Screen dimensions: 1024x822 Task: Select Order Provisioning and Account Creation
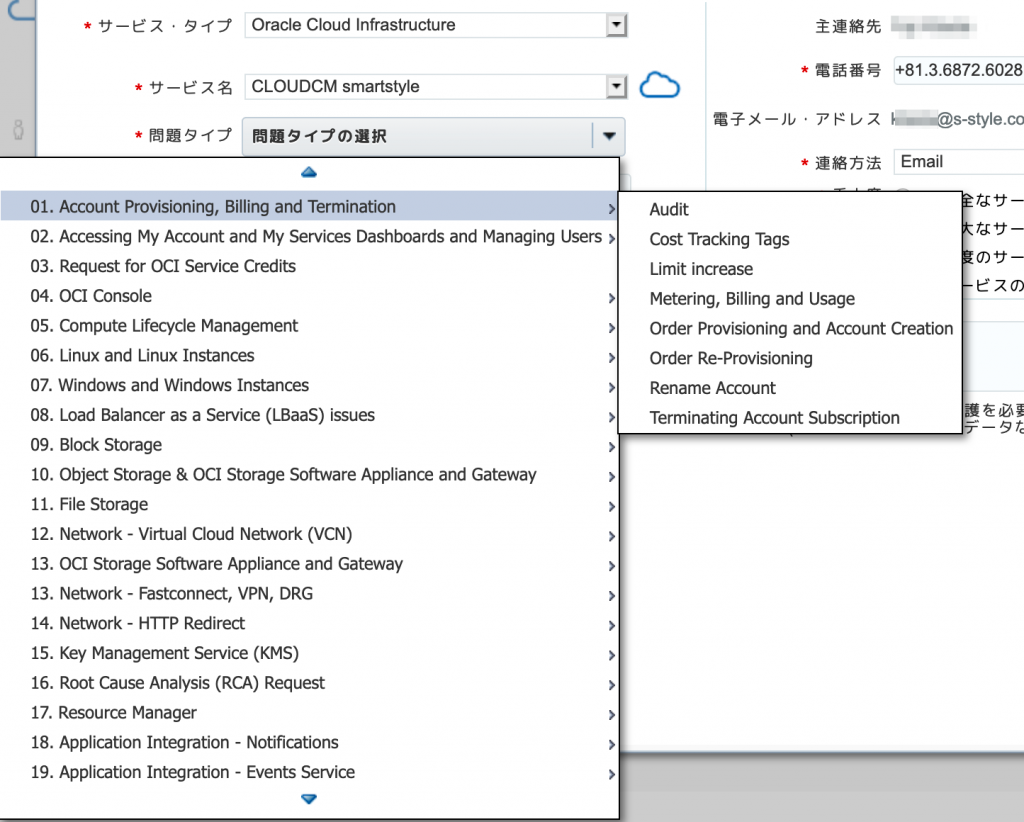coord(790,328)
